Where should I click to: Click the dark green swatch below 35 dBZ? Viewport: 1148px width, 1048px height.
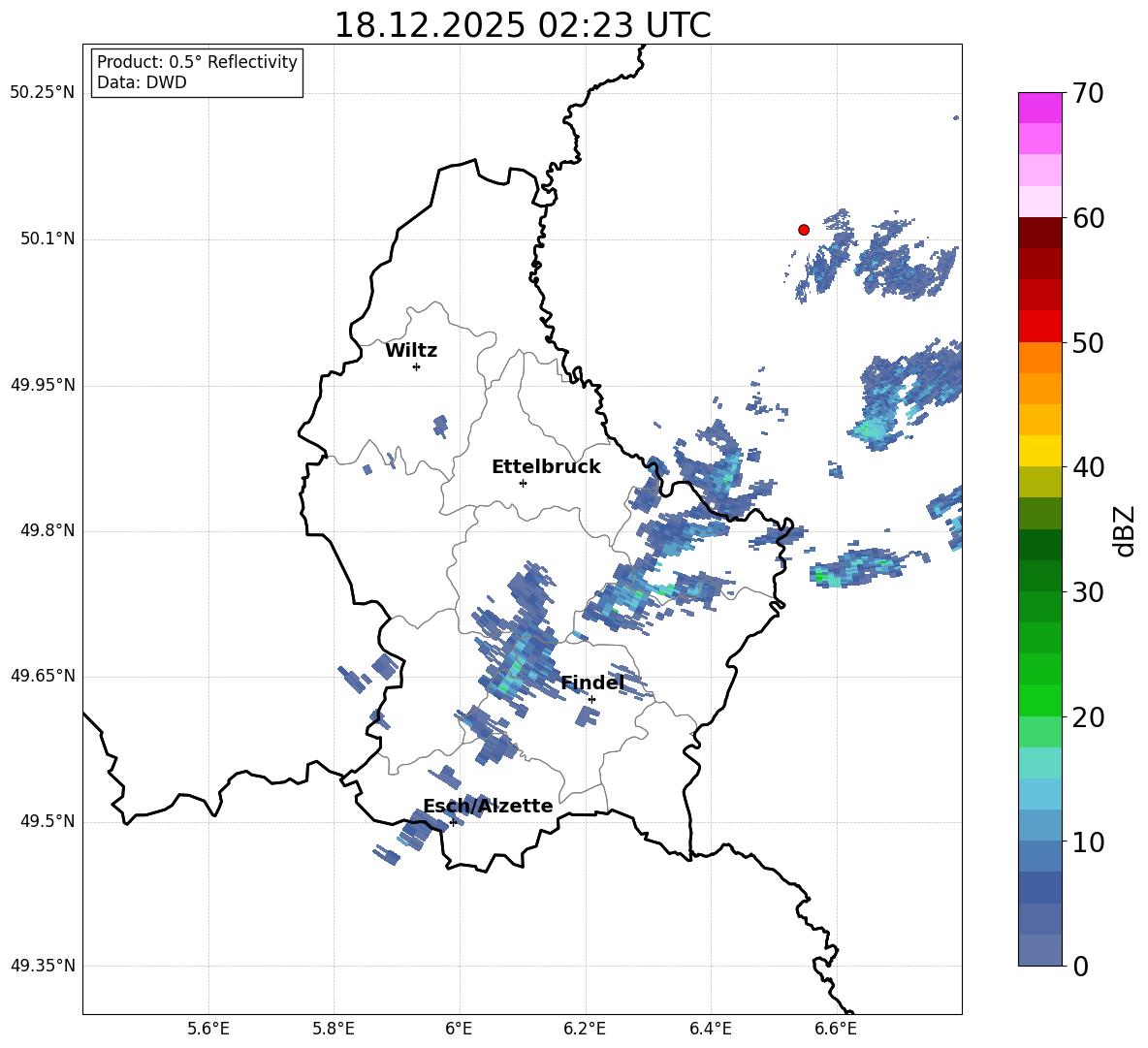click(1039, 545)
